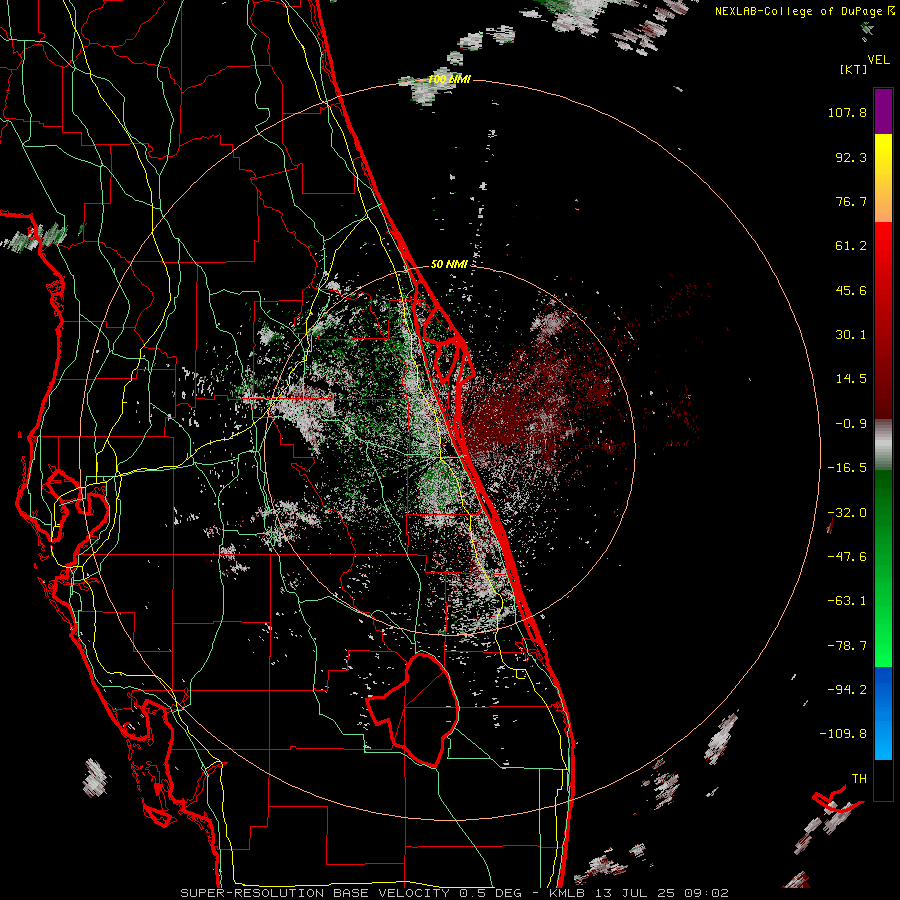Viewport: 900px width, 900px height.
Task: Click the purple segment of the color bar
Action: 883,111
